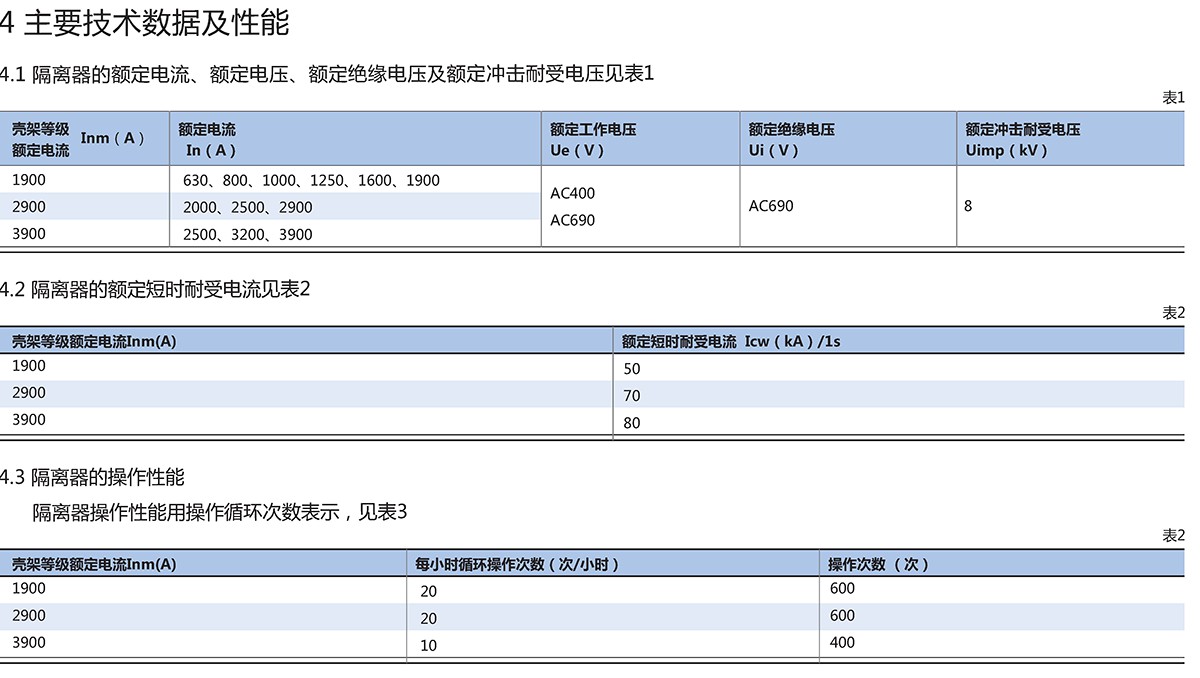Click the Uimp value 8 cell
Viewport: 1200px width, 678px height.
[x=968, y=206]
